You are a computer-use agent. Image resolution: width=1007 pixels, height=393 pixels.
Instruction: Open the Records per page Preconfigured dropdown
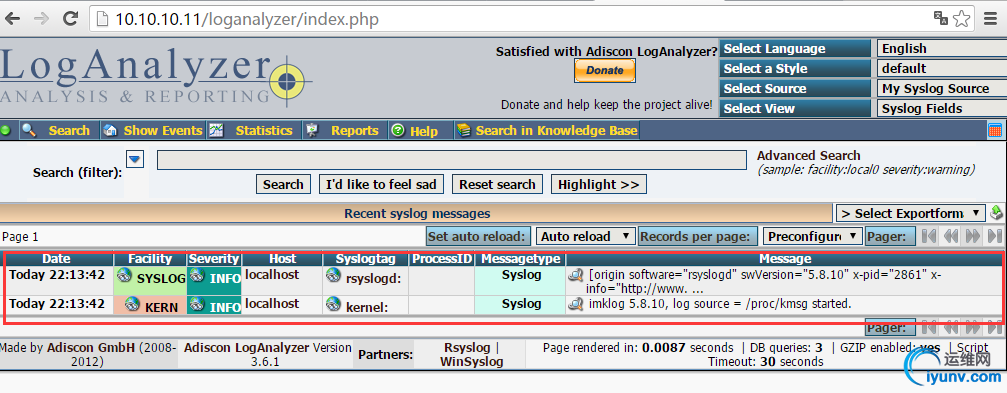(x=812, y=236)
